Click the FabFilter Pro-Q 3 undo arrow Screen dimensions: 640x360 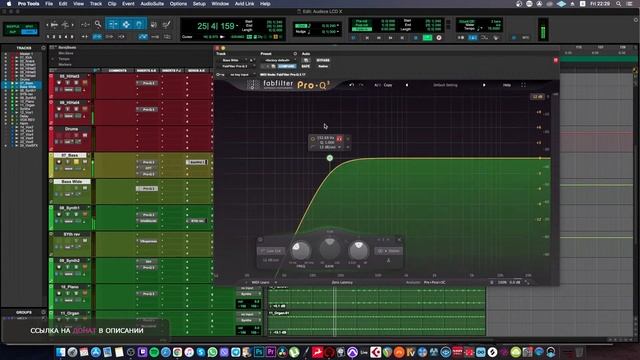click(351, 85)
